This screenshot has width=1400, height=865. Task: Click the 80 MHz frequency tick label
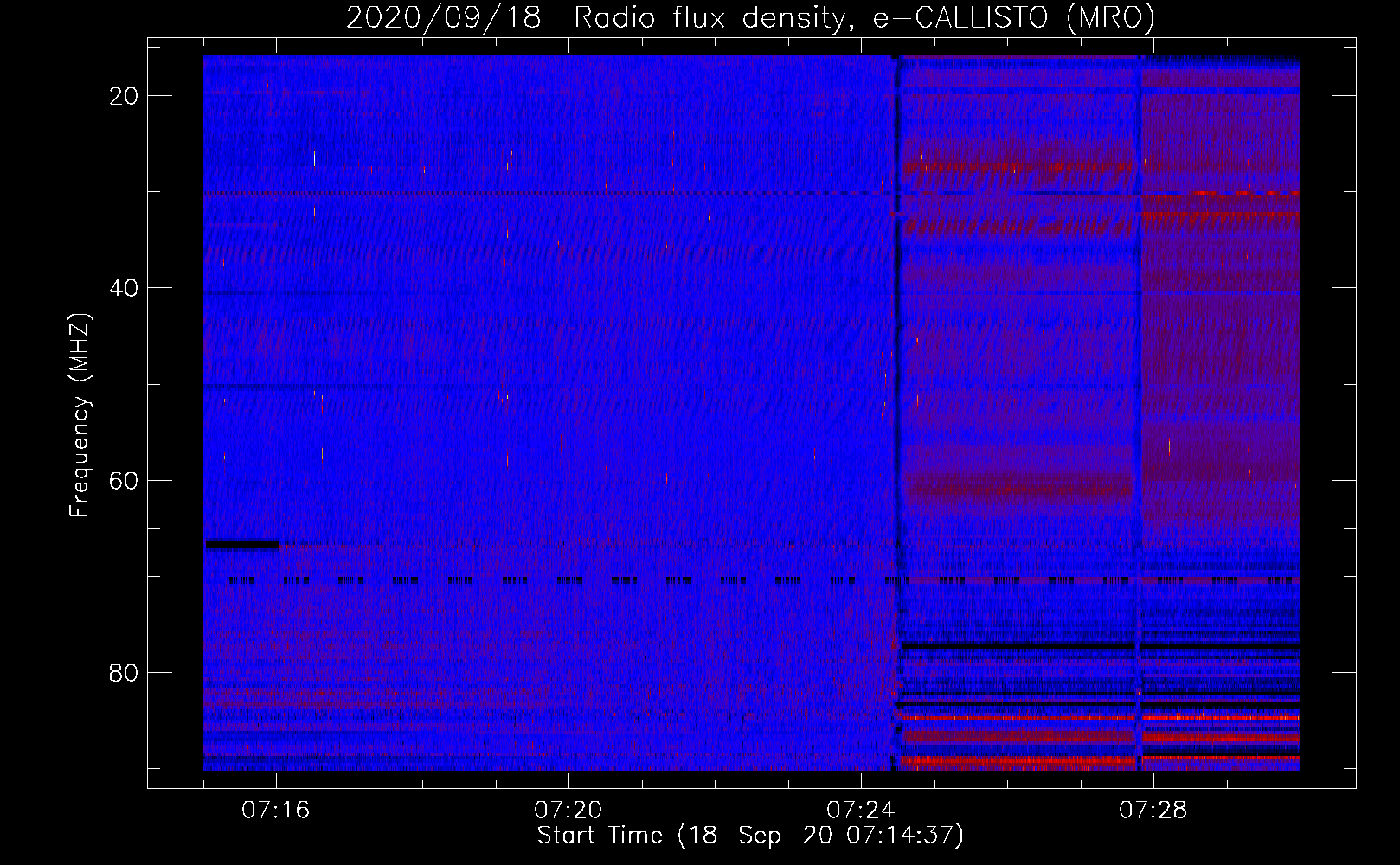coord(125,672)
